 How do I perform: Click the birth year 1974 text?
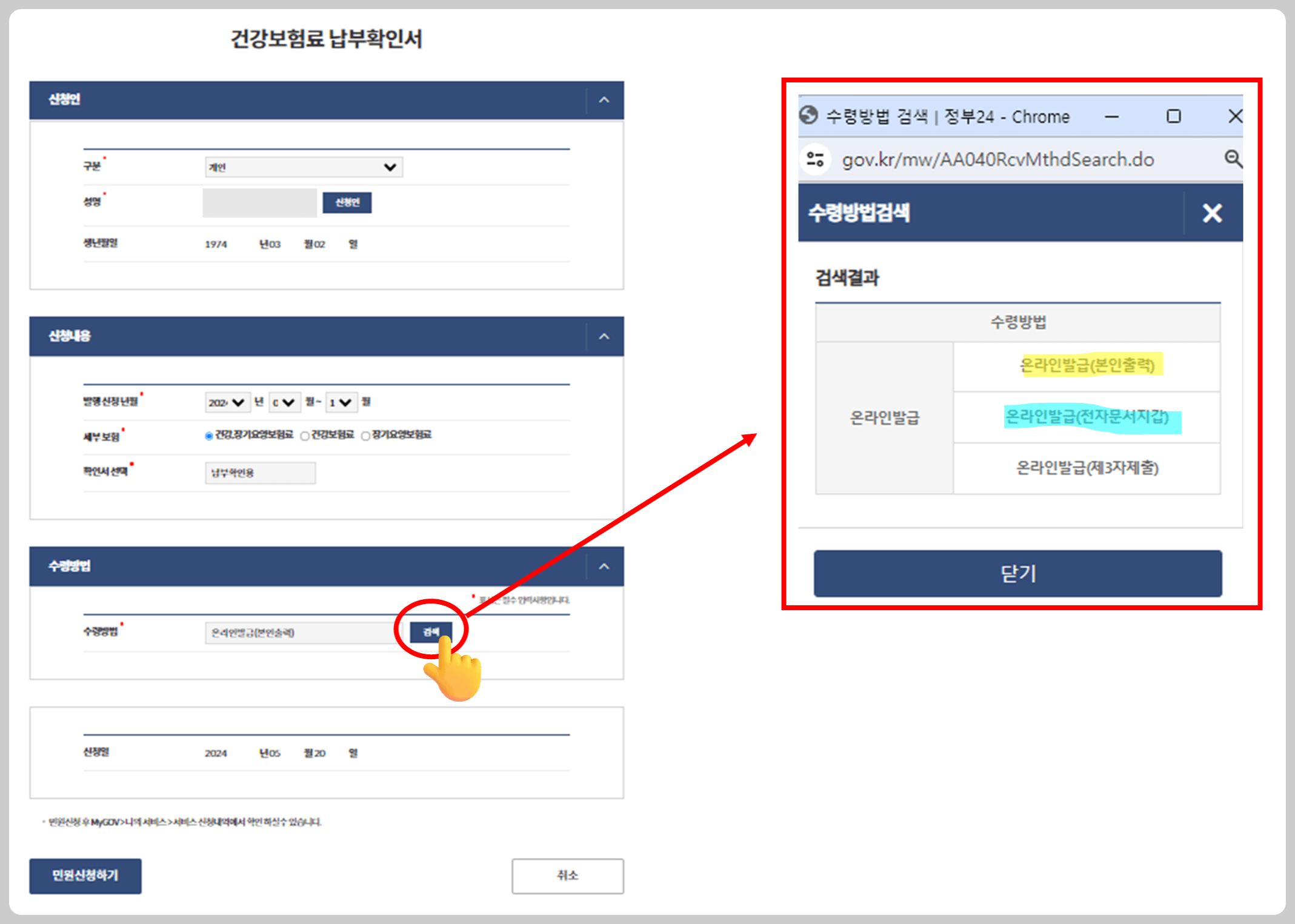pos(216,245)
